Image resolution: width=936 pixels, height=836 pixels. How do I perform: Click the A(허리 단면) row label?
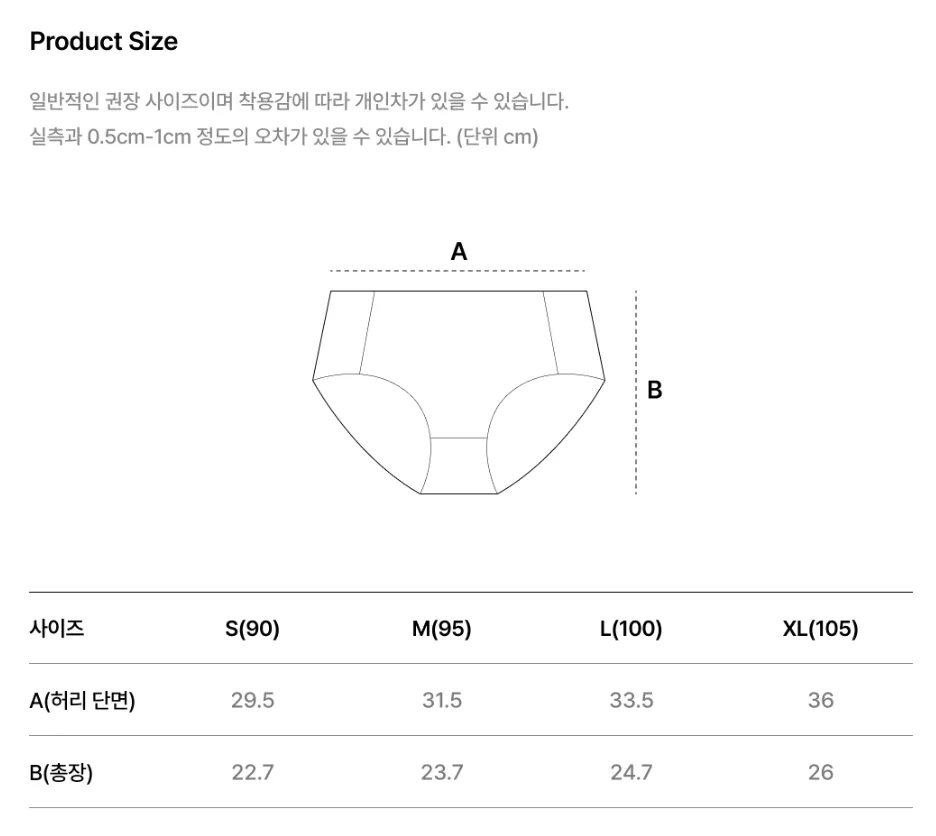(82, 700)
